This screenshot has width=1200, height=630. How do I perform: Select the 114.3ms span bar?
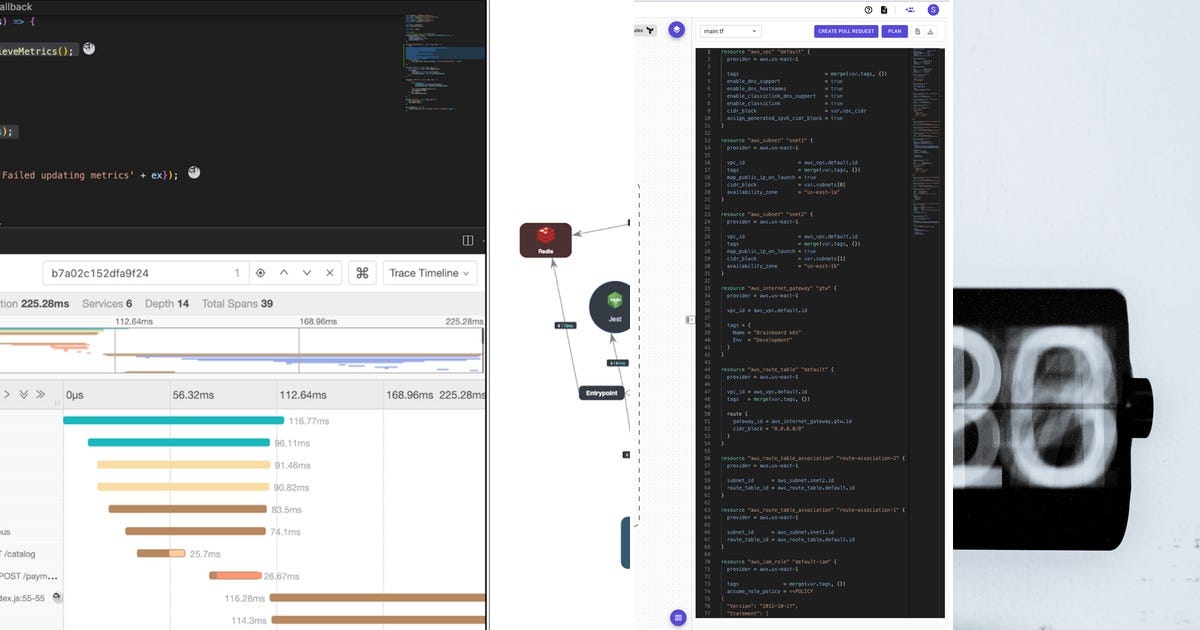pyautogui.click(x=378, y=620)
